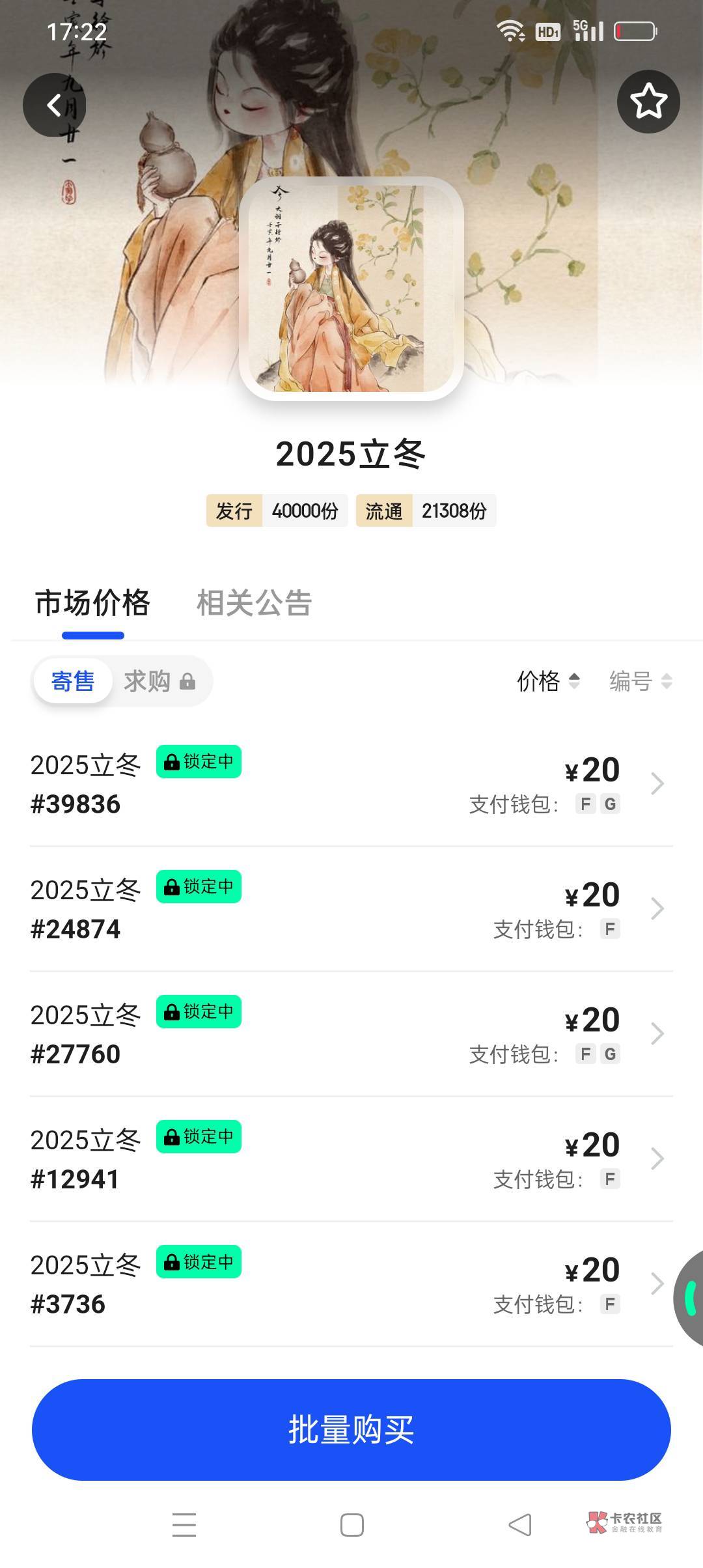This screenshot has height=1568, width=703.
Task: Switch to the locked 求购 mode
Action: pos(159,681)
